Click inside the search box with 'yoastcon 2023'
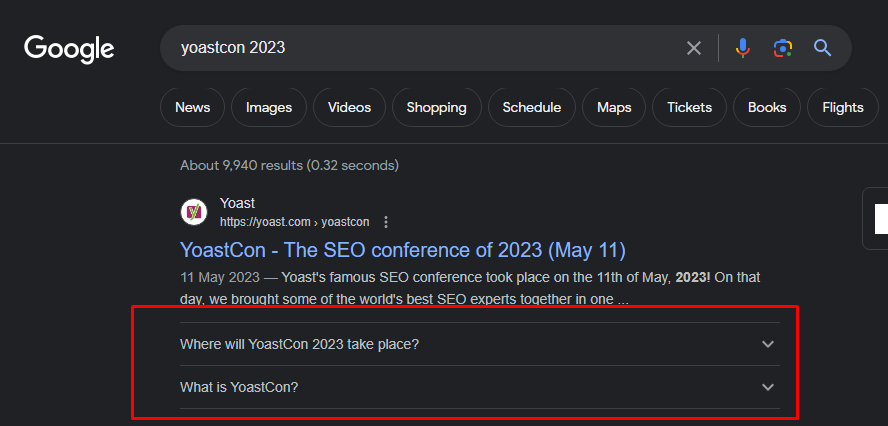This screenshot has height=426, width=888. click(420, 48)
